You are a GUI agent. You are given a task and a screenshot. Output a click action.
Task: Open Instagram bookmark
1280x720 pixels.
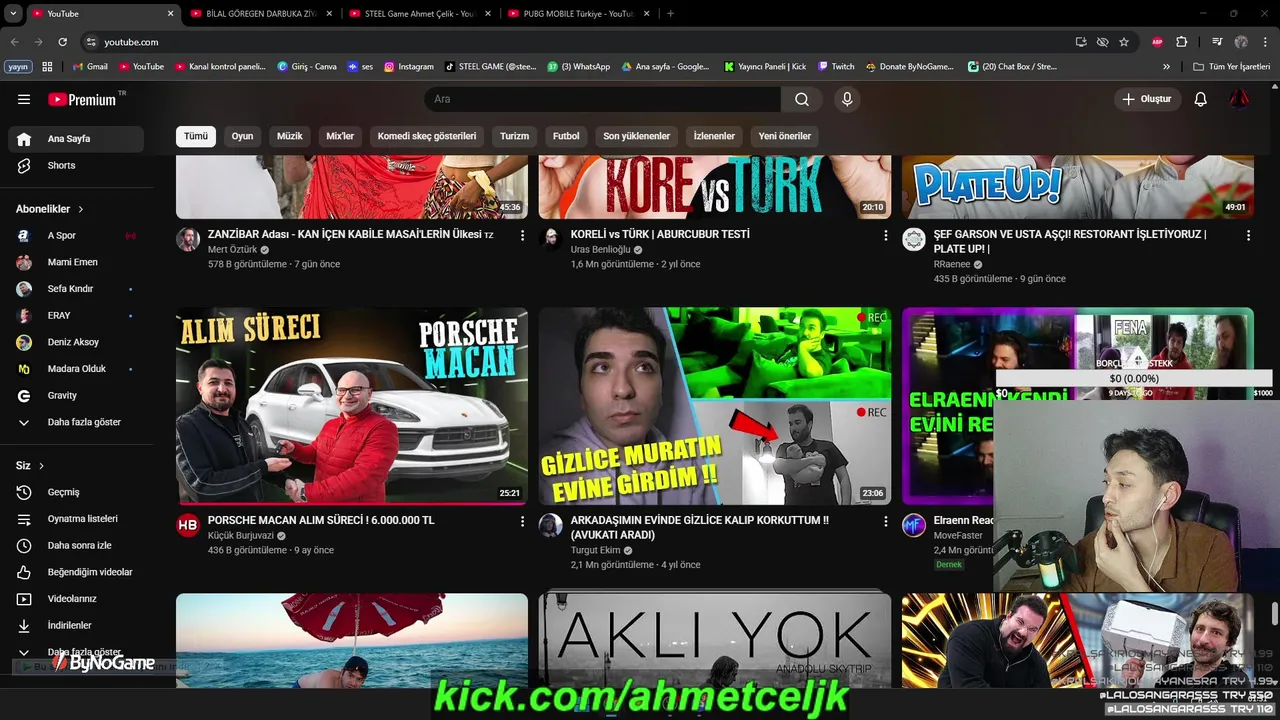click(409, 67)
